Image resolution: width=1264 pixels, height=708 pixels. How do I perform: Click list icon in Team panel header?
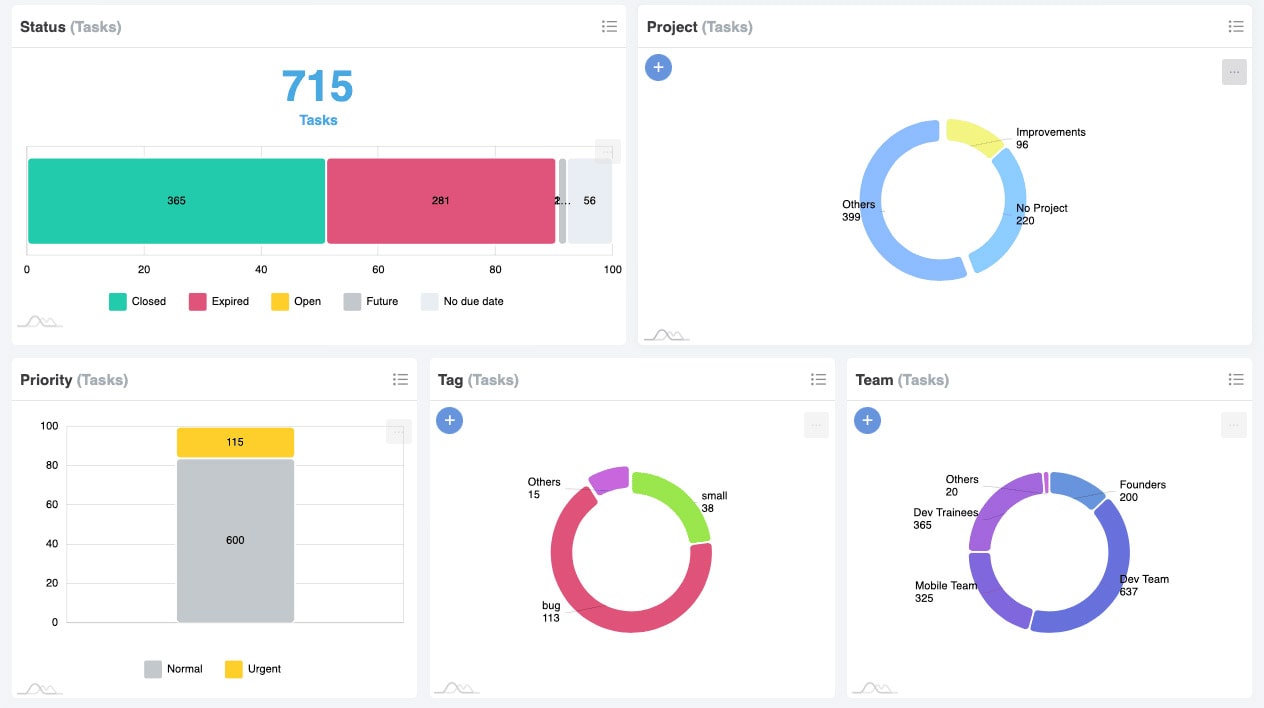point(1236,379)
